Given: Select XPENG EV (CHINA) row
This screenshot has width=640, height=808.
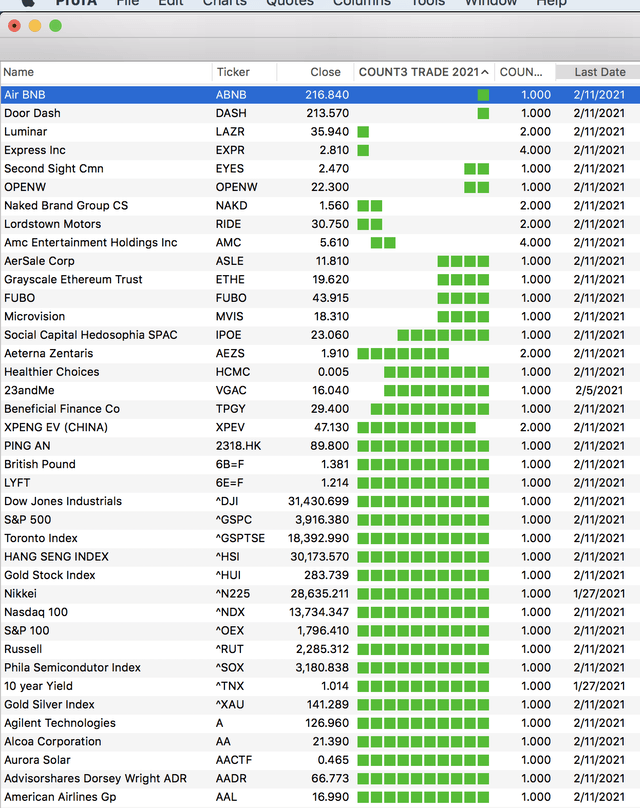Looking at the screenshot, I should 320,427.
